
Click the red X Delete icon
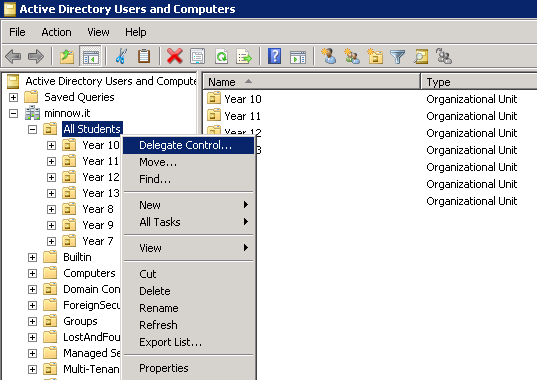[x=175, y=56]
